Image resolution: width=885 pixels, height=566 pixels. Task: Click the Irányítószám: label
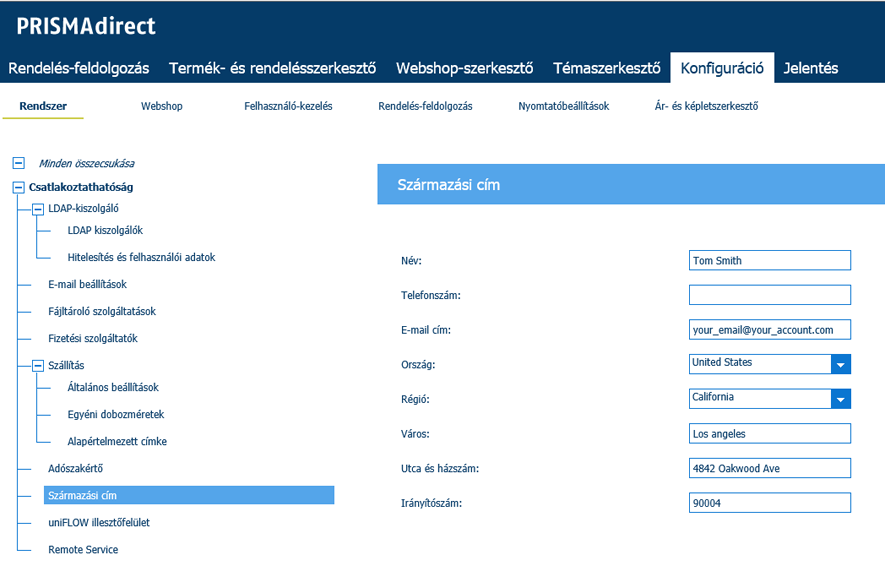click(431, 503)
